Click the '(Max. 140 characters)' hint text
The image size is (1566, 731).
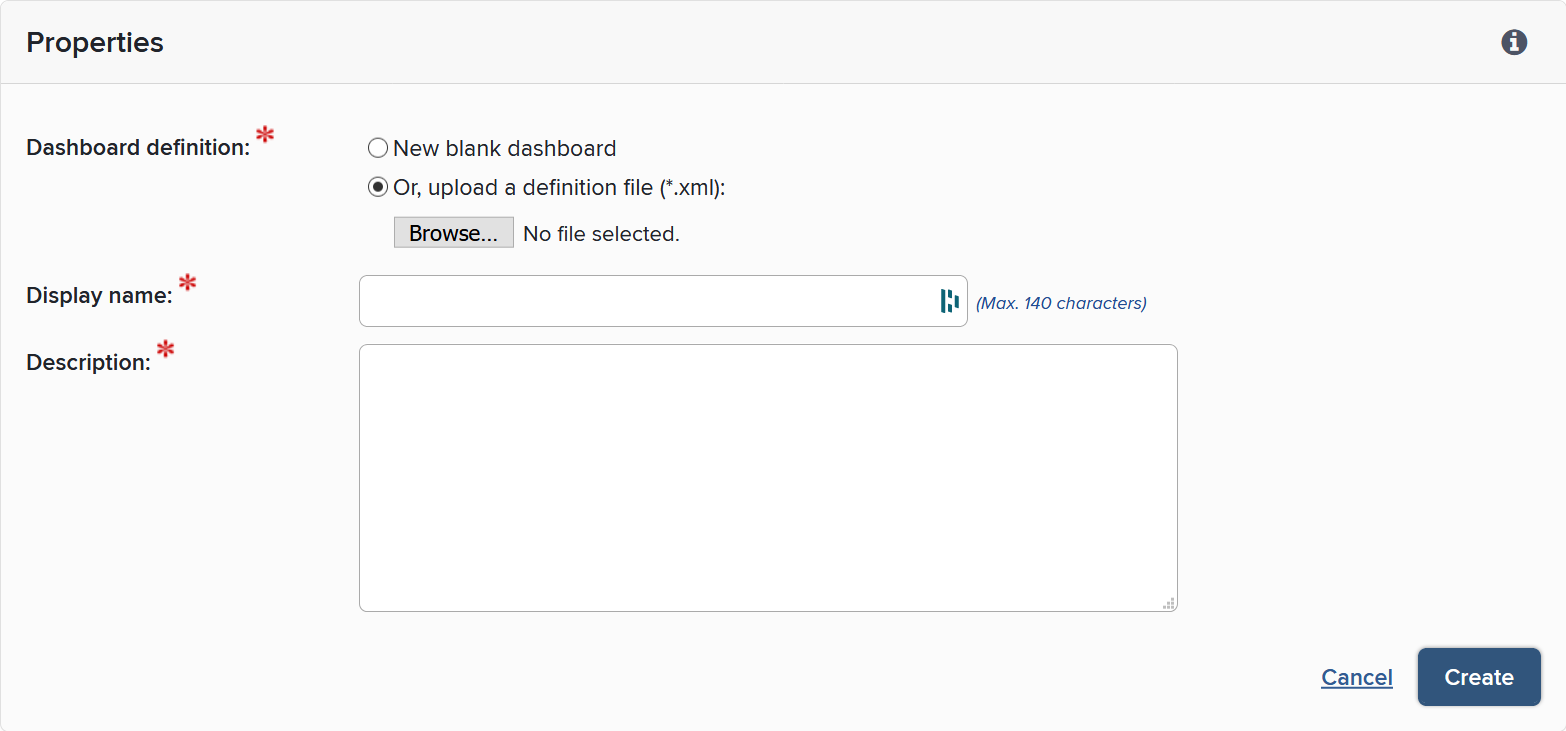pos(1061,303)
